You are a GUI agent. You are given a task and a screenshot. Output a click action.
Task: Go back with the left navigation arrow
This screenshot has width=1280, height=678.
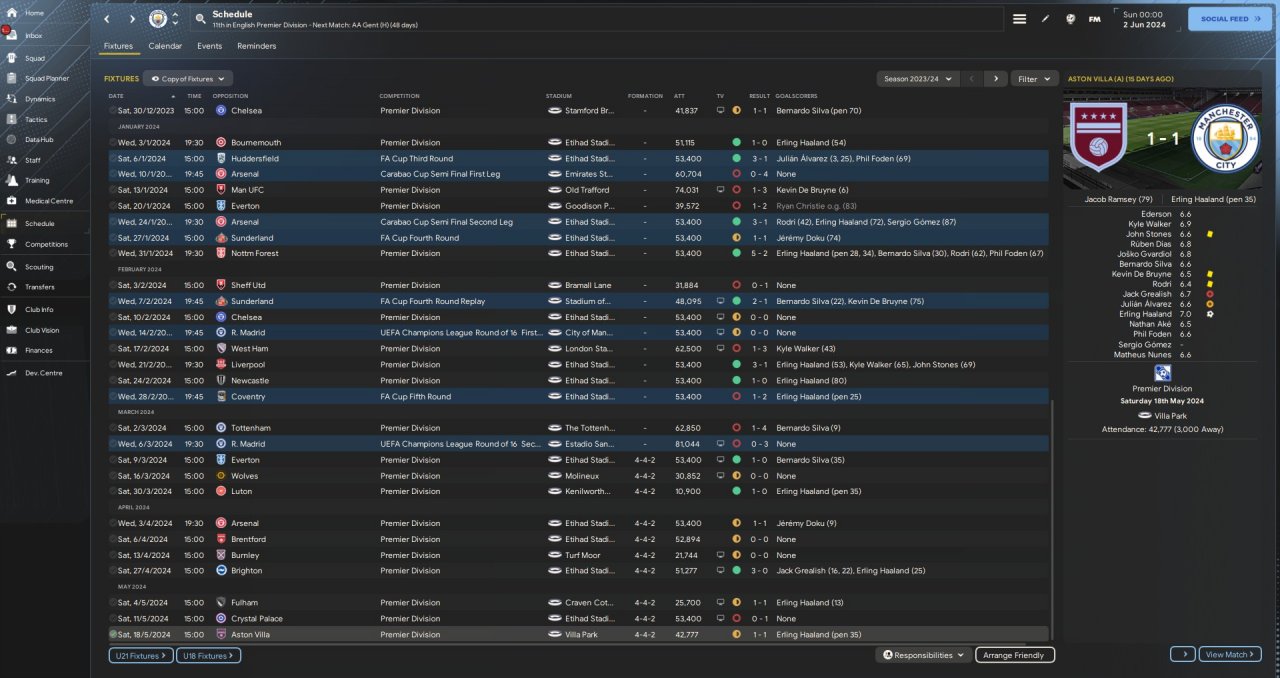107,19
